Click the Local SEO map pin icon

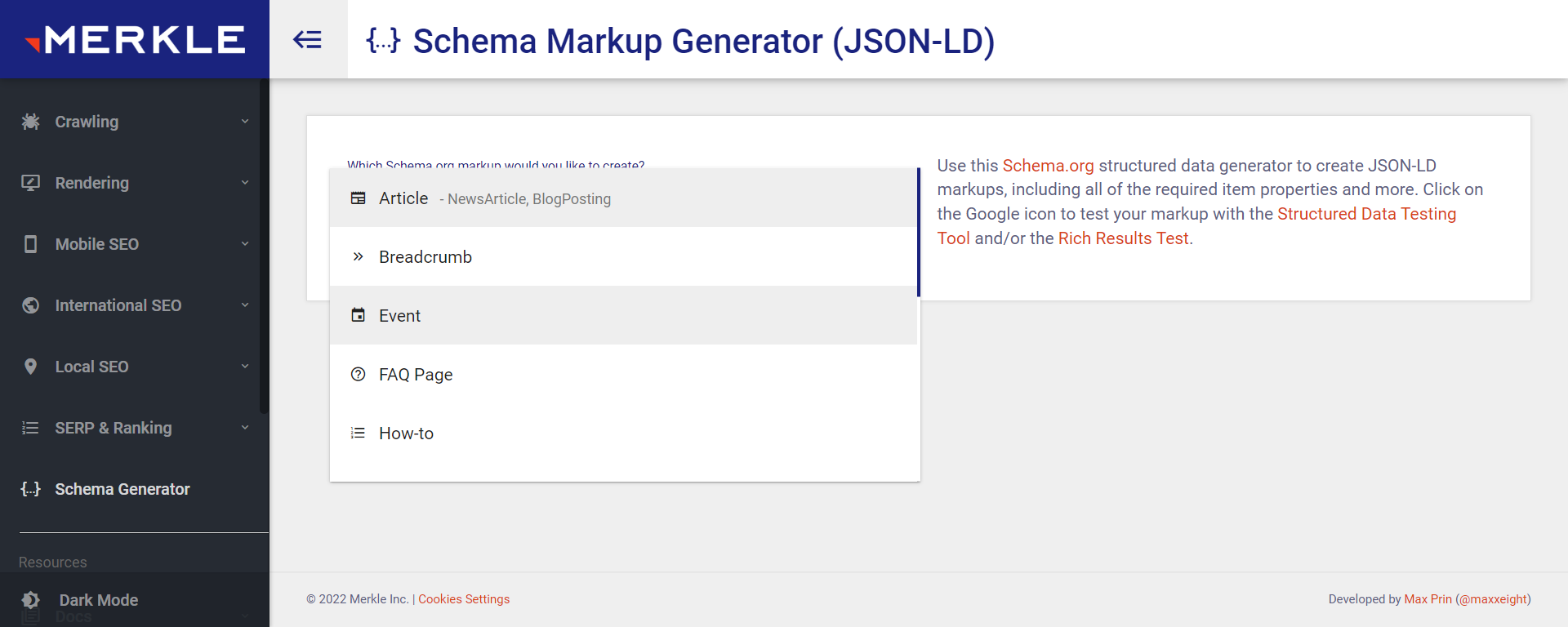[x=30, y=367]
